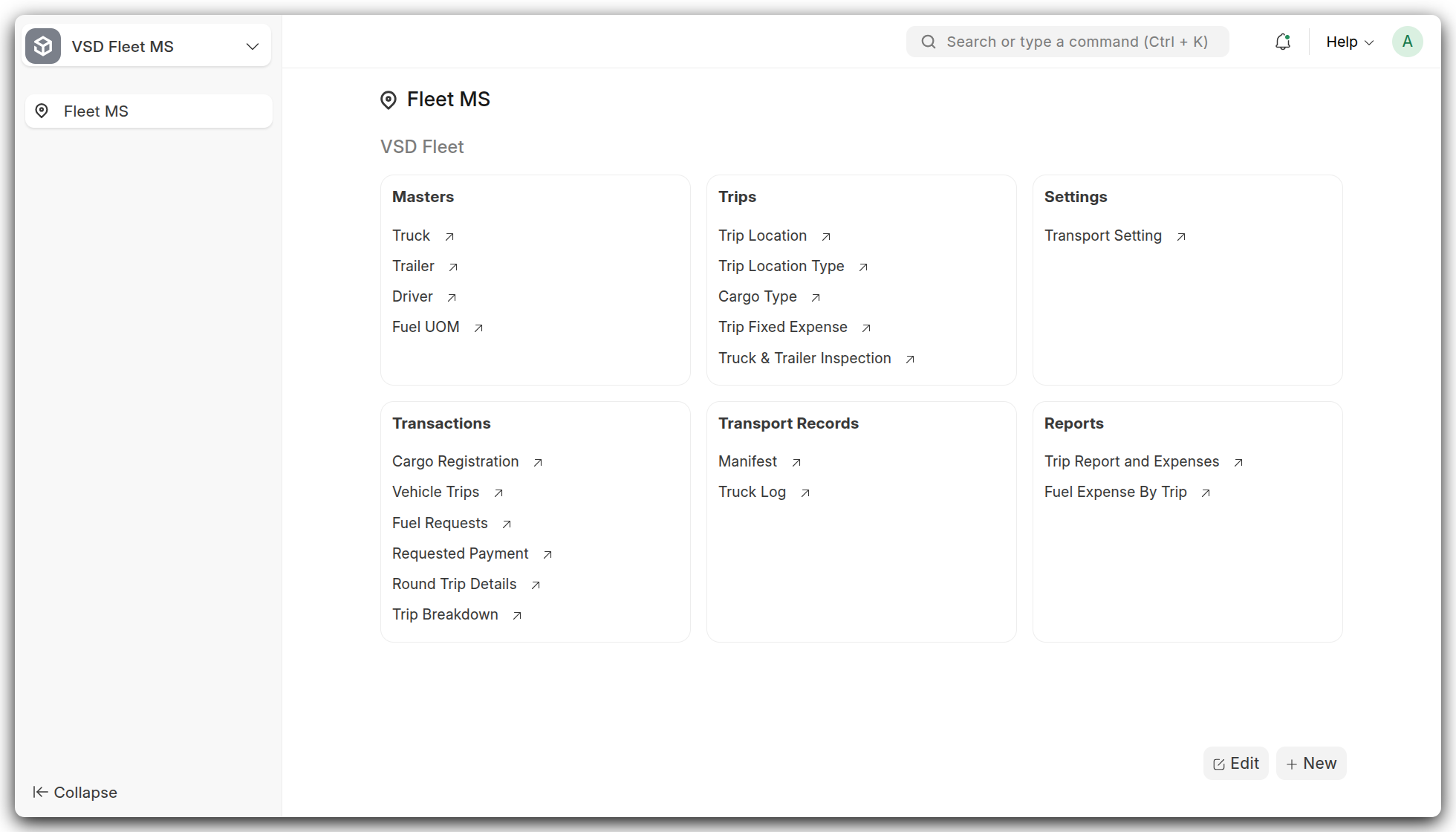Viewport: 1456px width, 832px height.
Task: Expand the VSD Fleet MS workspace chevron
Action: point(253,46)
